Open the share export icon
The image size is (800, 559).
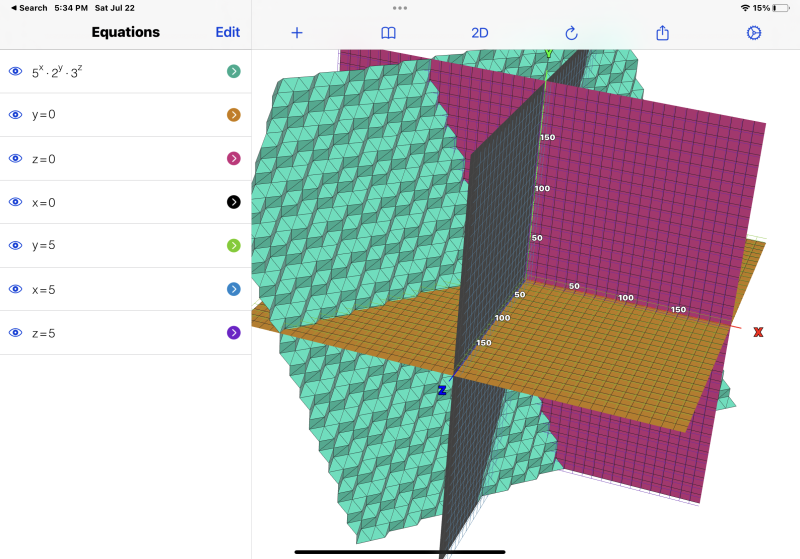coord(662,33)
